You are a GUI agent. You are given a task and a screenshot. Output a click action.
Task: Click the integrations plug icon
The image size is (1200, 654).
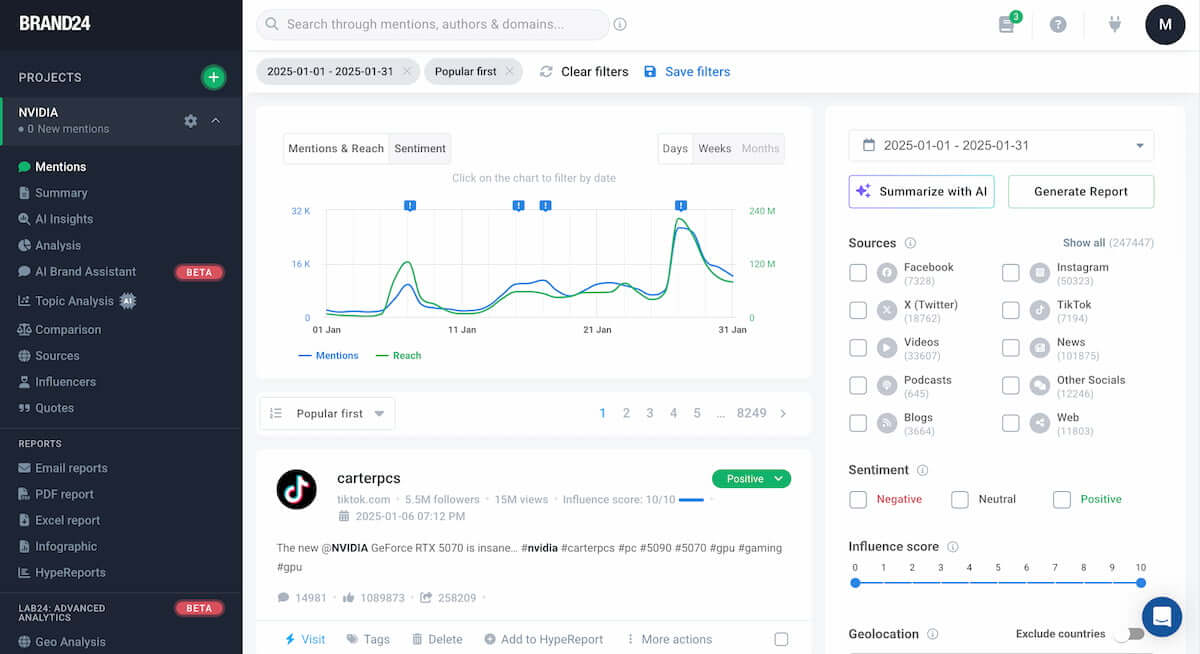coord(1114,24)
